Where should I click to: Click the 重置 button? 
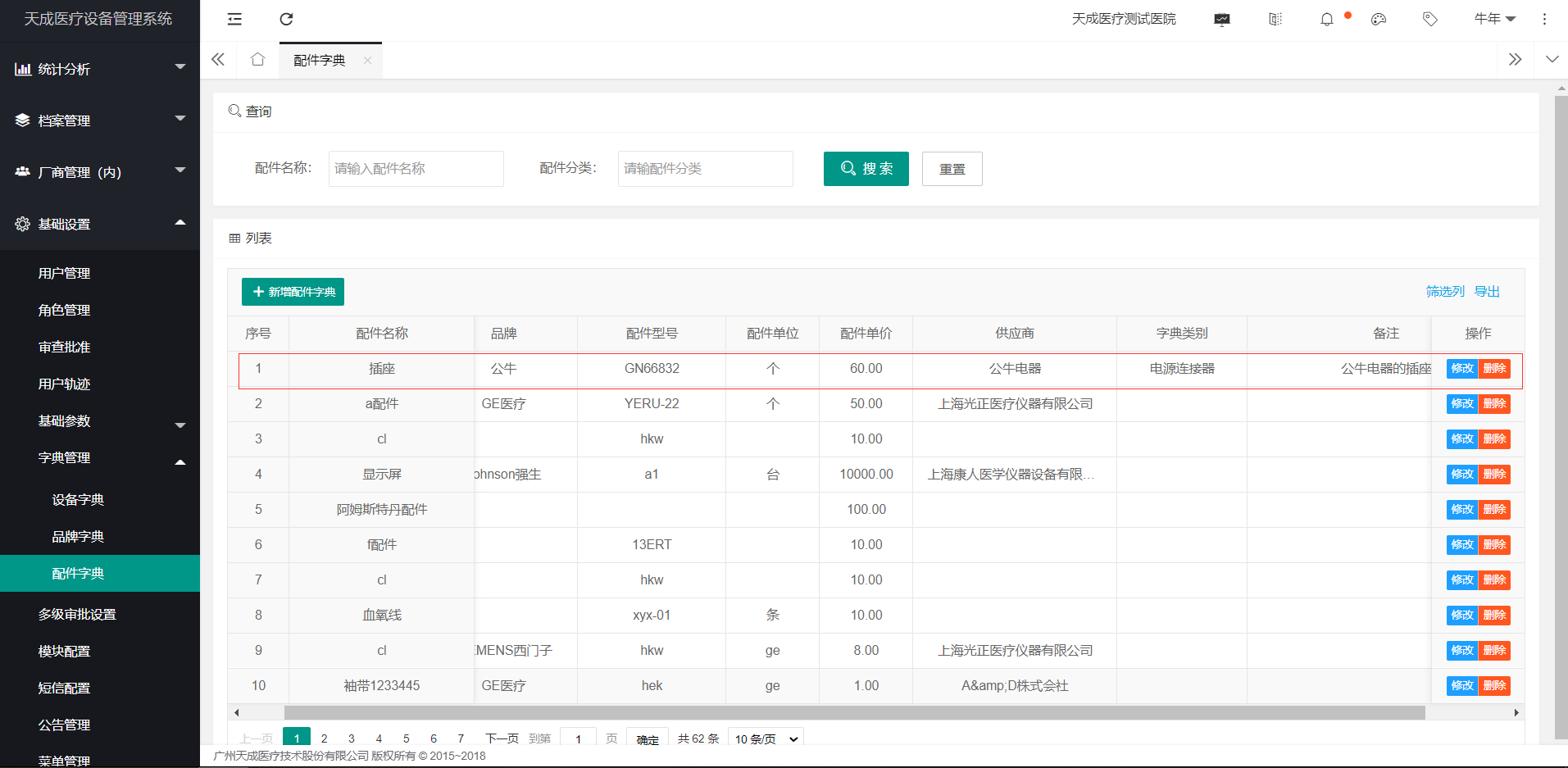[952, 168]
